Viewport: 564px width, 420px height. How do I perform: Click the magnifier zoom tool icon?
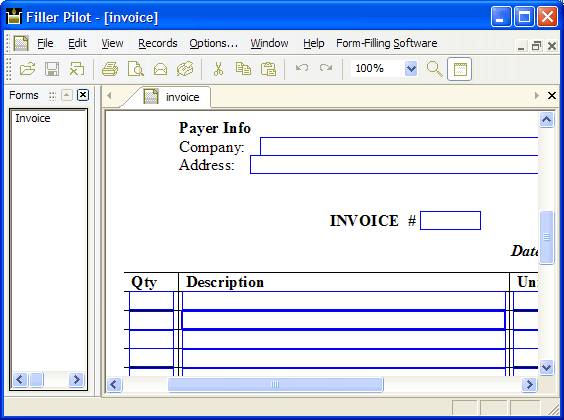point(435,69)
